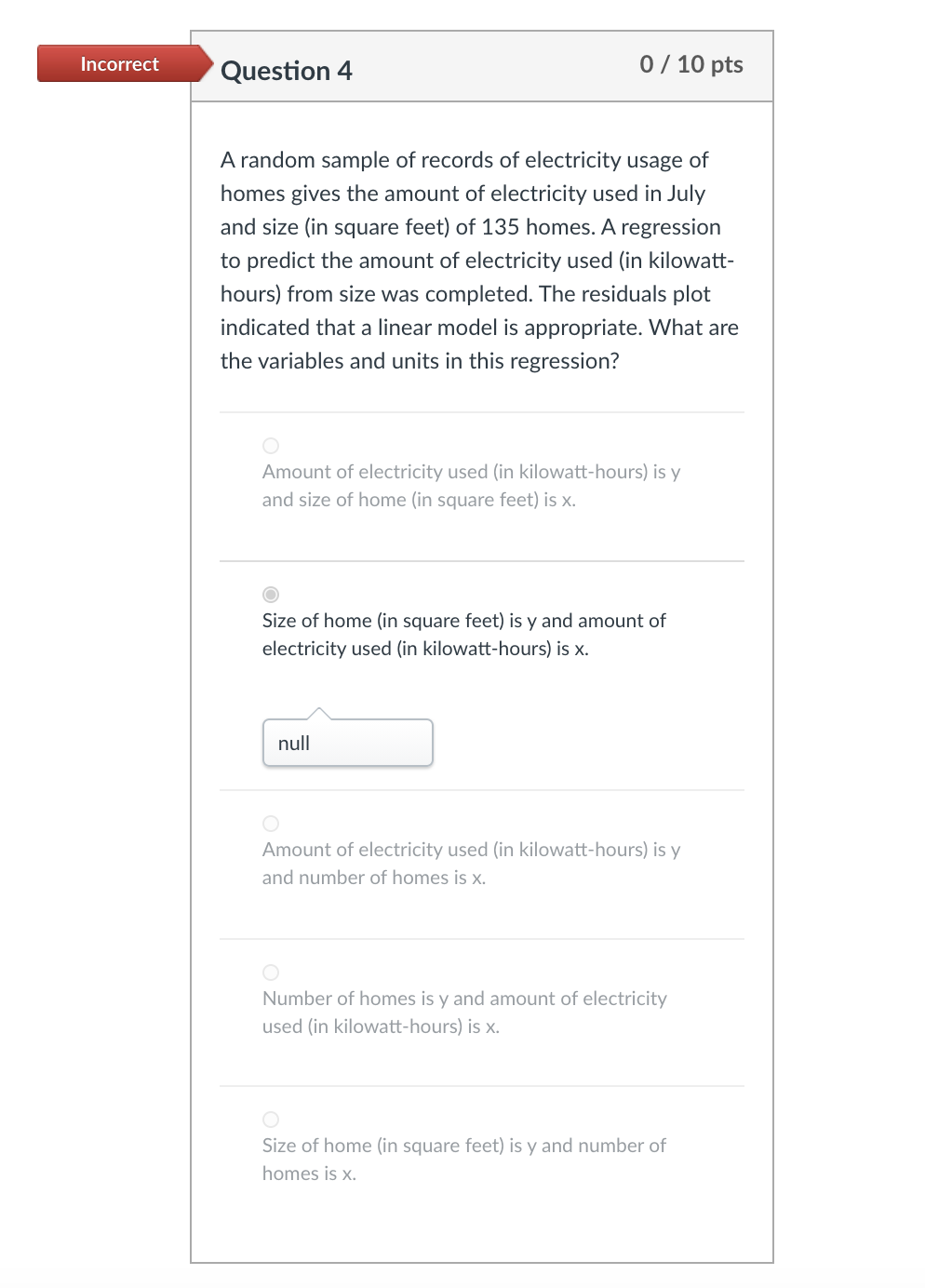Click the Incorrect red flag label

click(119, 64)
